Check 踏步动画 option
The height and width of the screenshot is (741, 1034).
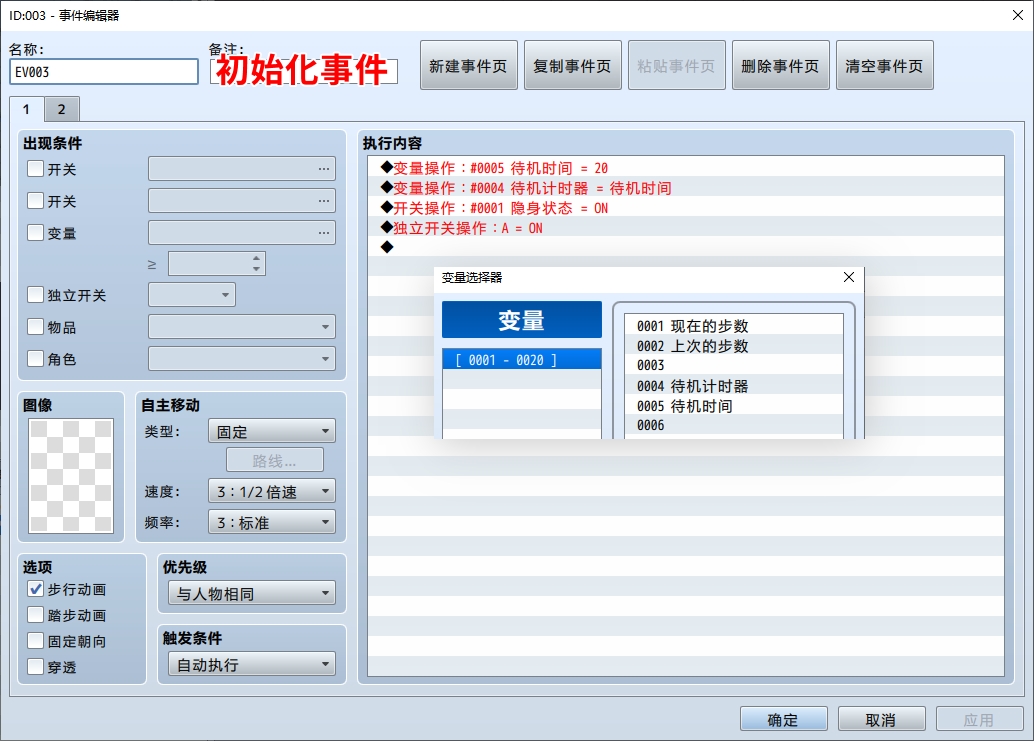(x=36, y=615)
